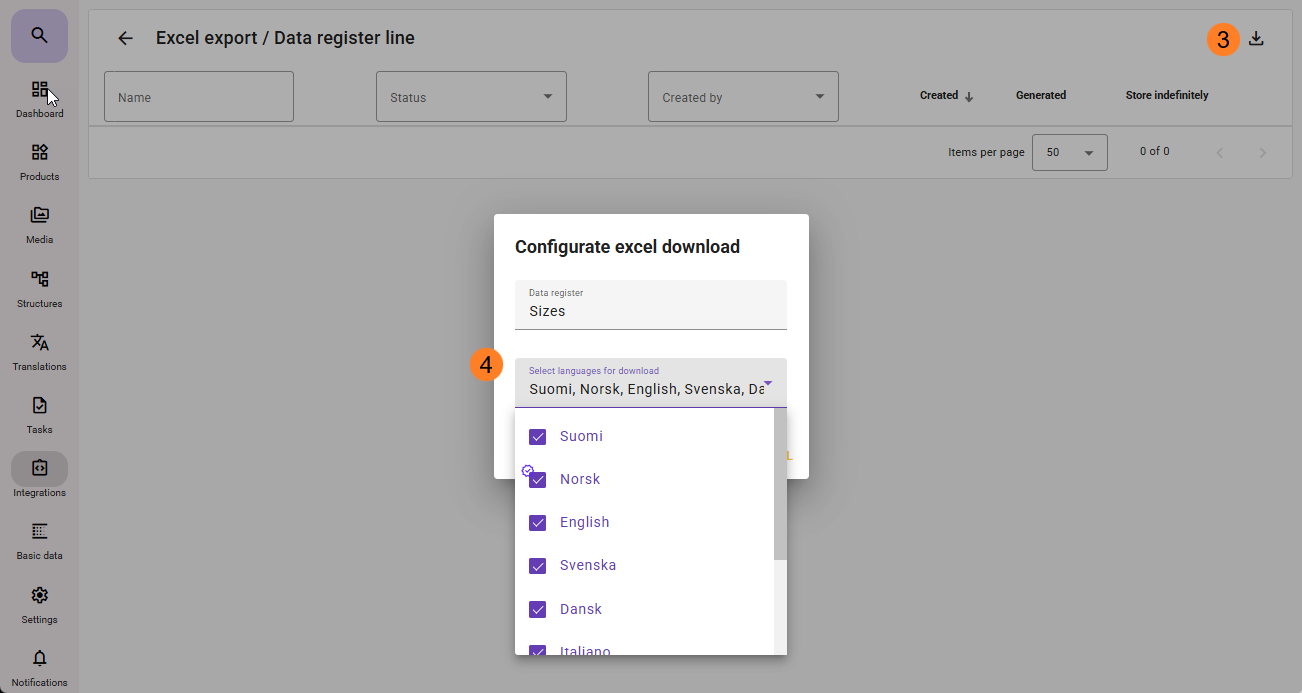Toggle the Dansk language checkbox
The image size is (1302, 693).
pyautogui.click(x=537, y=610)
